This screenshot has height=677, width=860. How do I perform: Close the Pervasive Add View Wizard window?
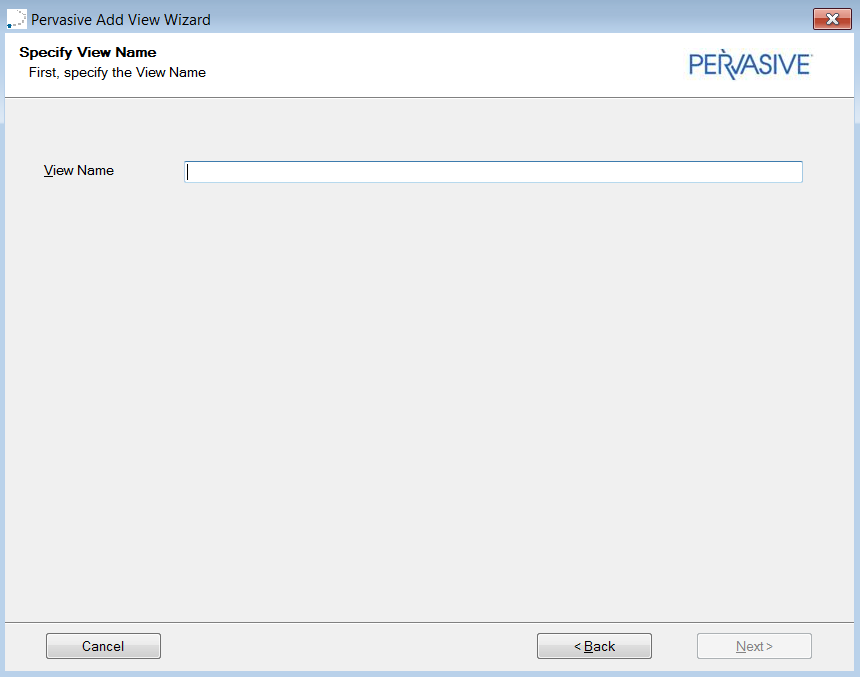tap(832, 19)
